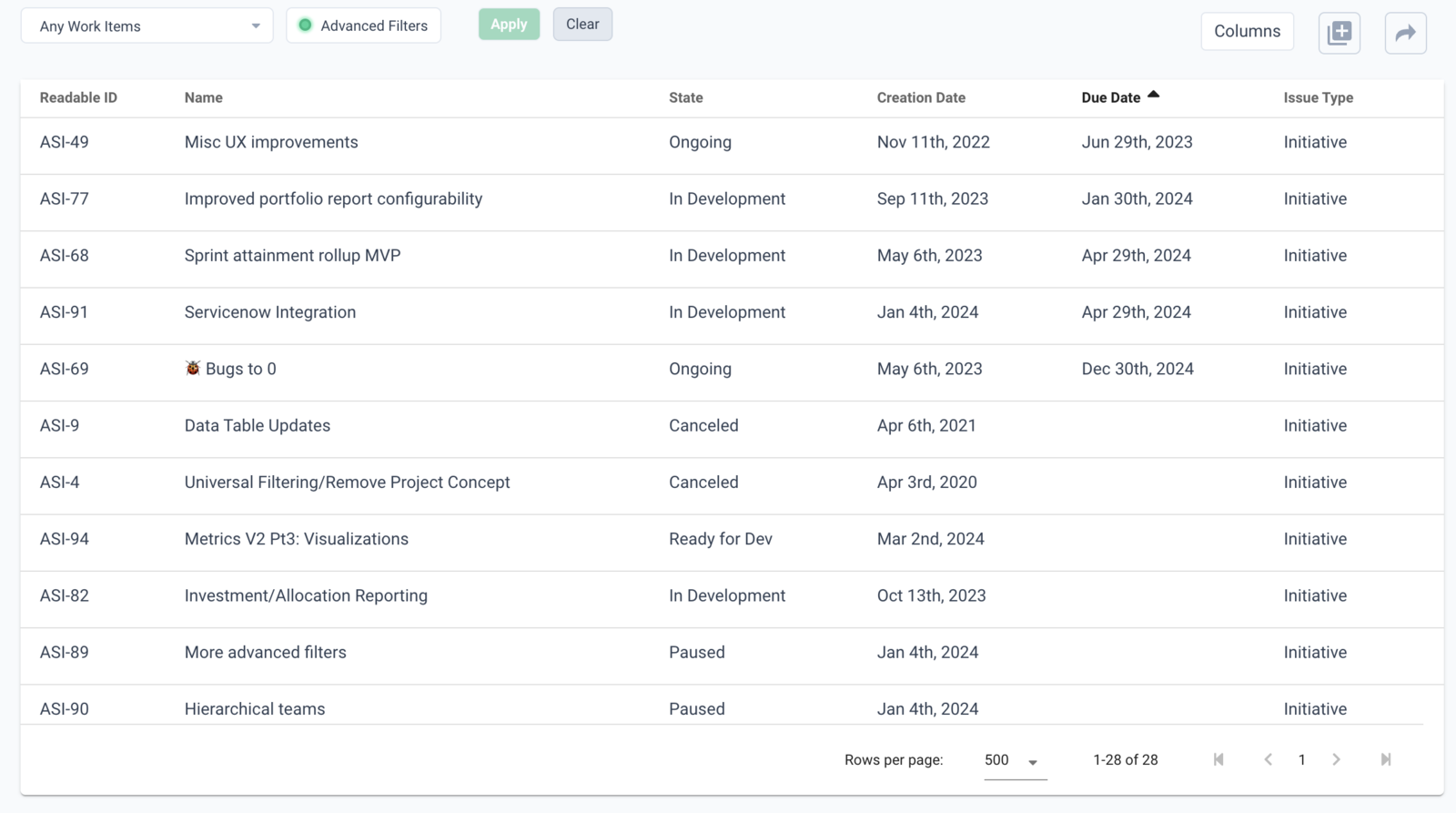
Task: Jump to last page icon
Action: (x=1386, y=759)
